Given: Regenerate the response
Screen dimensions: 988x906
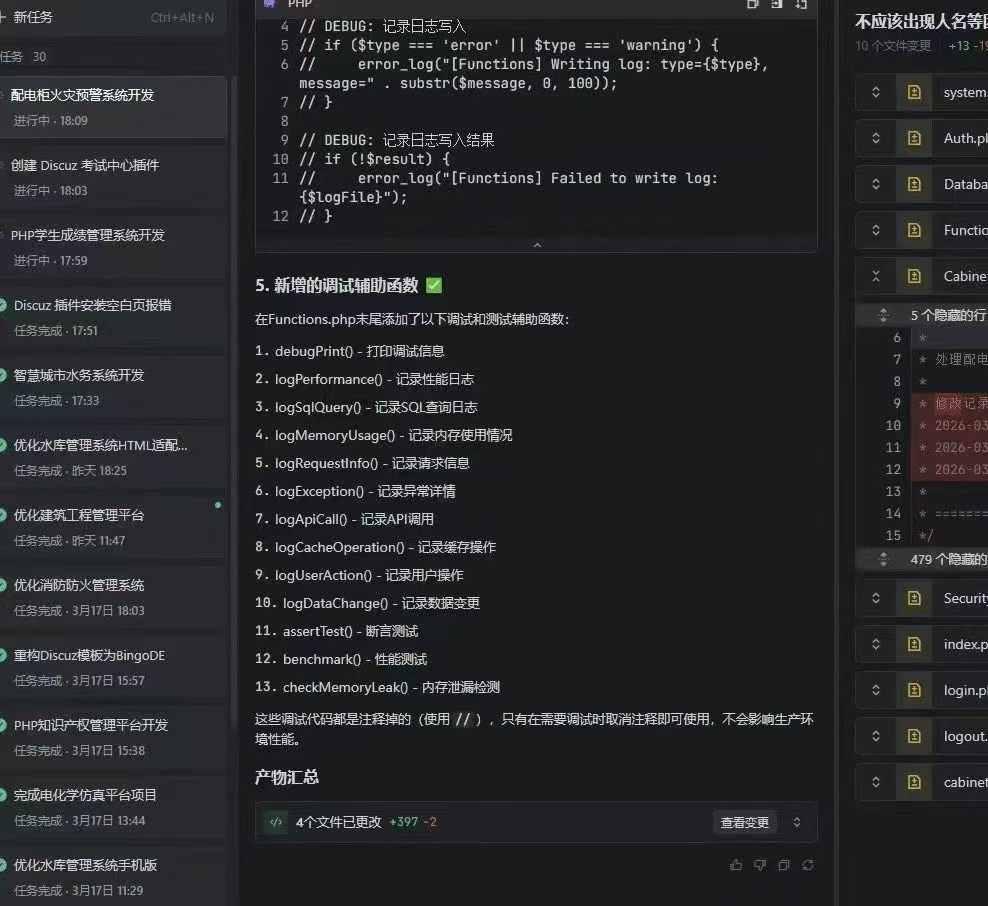Looking at the screenshot, I should click(808, 865).
